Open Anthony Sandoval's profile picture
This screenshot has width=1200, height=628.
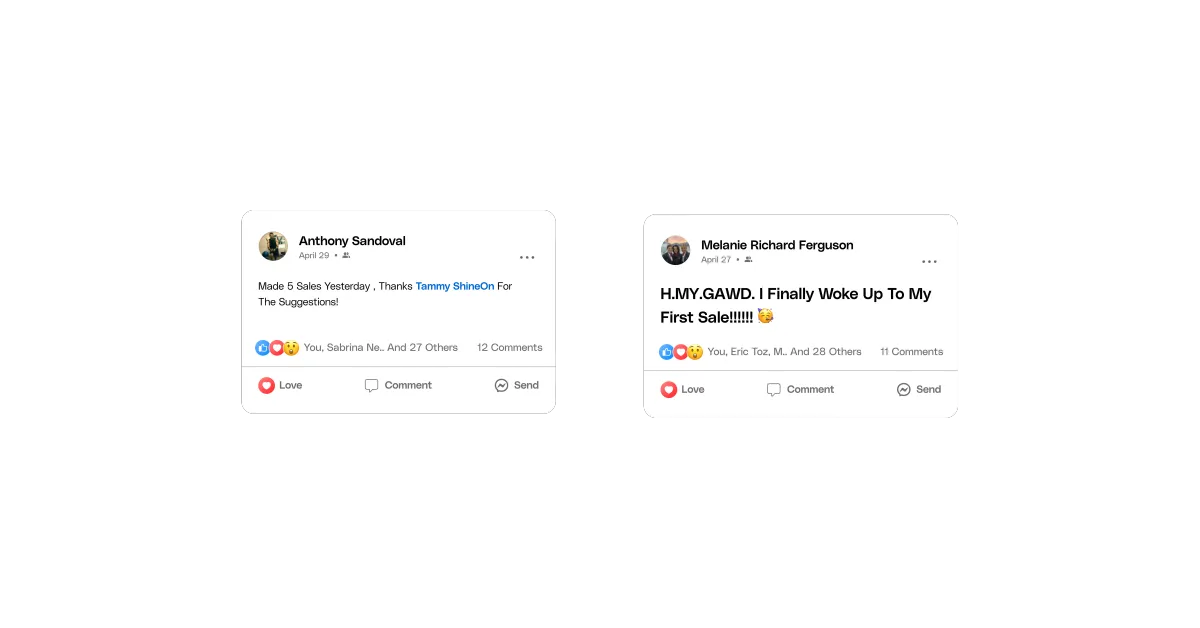click(x=273, y=246)
